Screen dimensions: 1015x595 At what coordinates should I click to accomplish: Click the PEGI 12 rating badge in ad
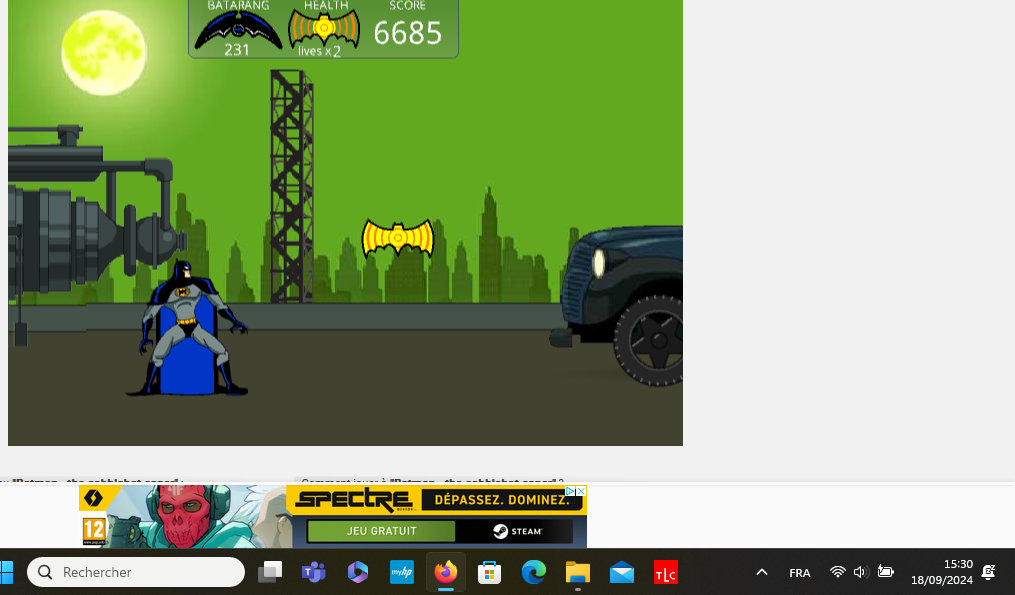tap(94, 532)
